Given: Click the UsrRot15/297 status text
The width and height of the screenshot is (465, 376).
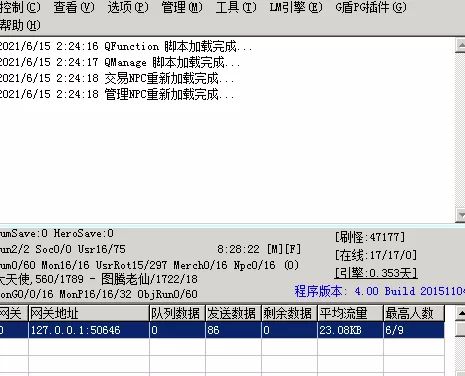Looking at the screenshot, I should [x=131, y=265].
